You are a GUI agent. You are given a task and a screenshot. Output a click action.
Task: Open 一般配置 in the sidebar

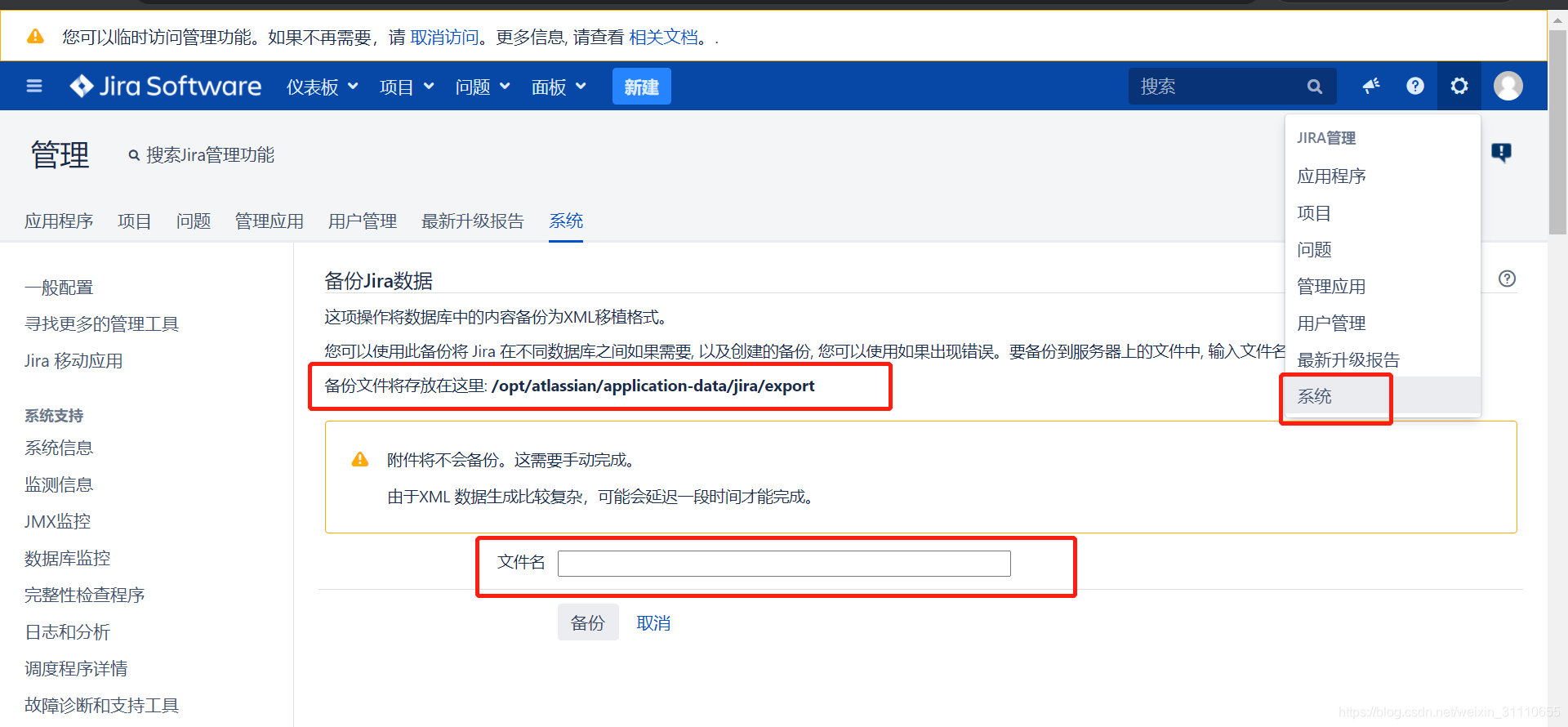pyautogui.click(x=59, y=288)
